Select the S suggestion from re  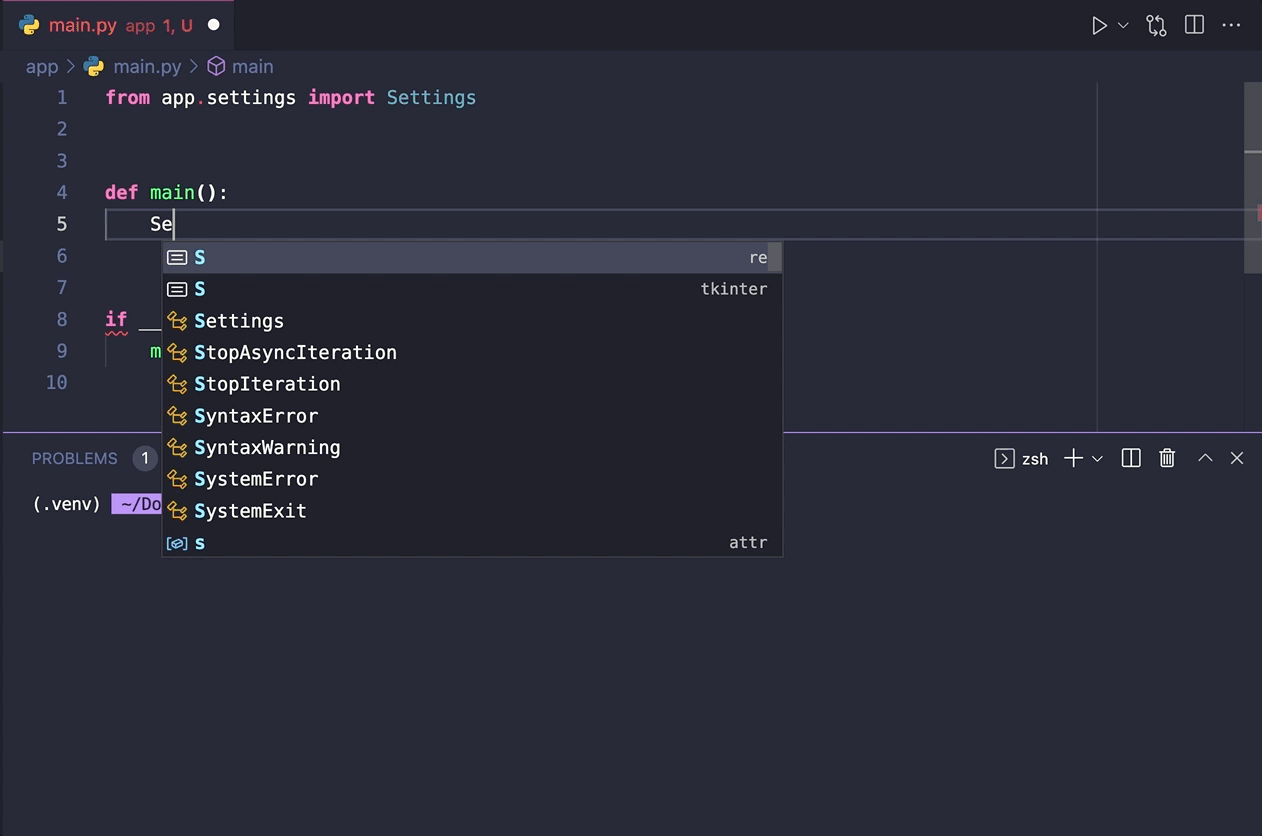pos(472,257)
